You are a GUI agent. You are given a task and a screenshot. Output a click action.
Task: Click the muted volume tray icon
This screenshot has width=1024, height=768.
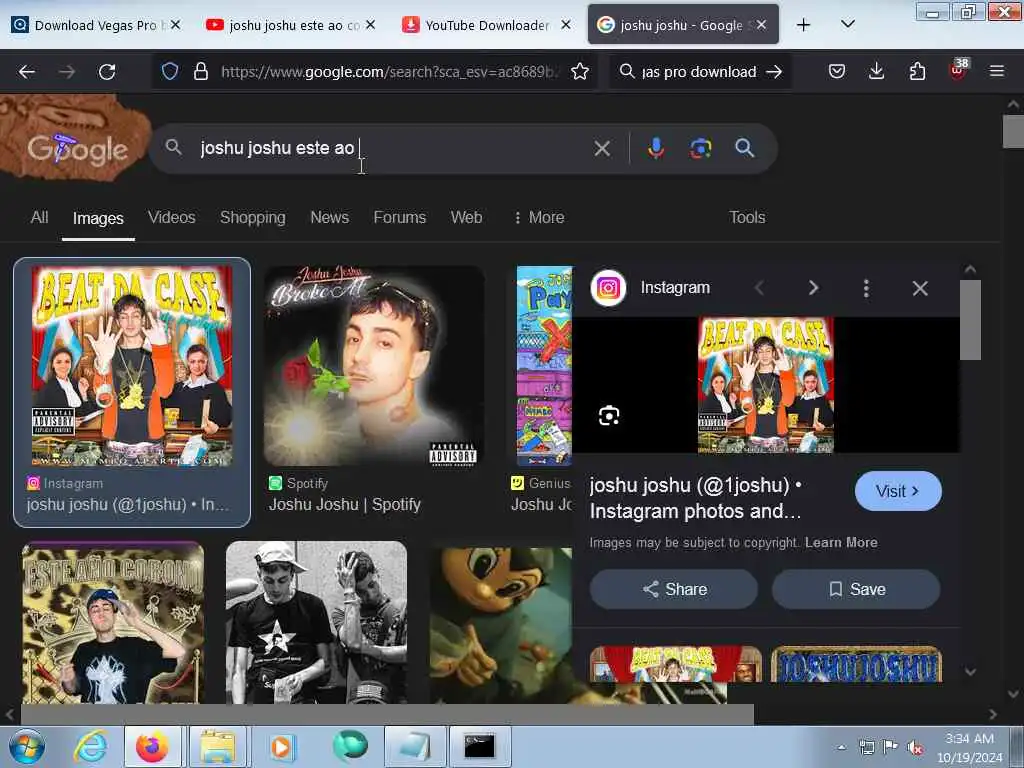[x=916, y=748]
